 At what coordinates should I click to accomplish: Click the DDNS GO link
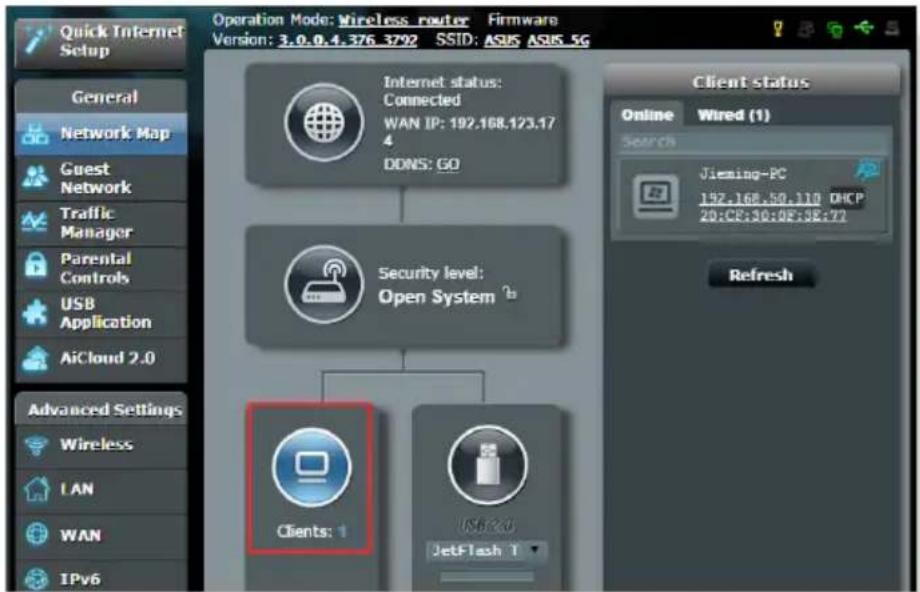[x=448, y=164]
